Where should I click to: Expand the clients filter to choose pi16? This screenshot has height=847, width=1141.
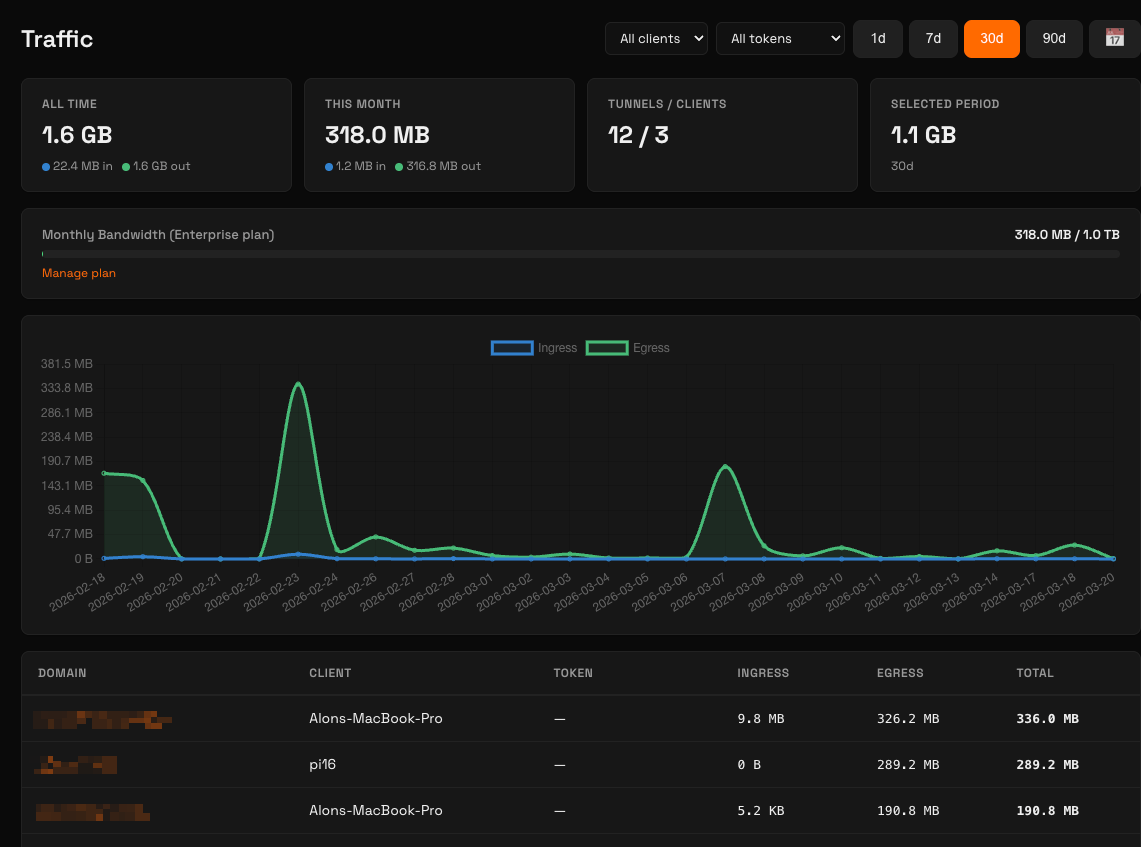click(x=656, y=38)
